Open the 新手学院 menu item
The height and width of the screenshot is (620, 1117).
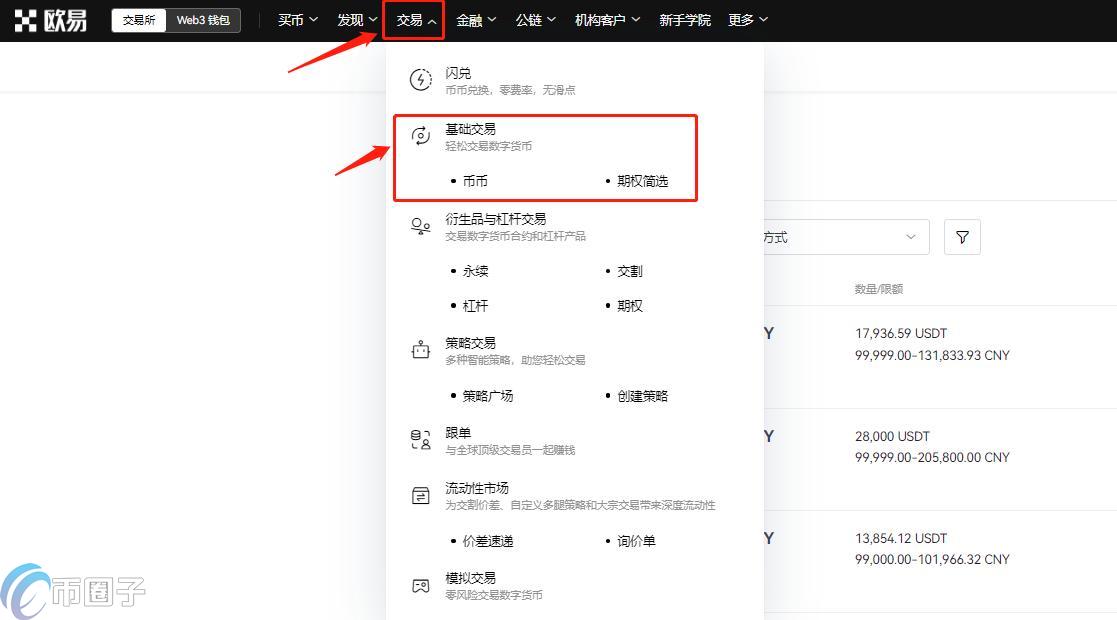click(684, 19)
